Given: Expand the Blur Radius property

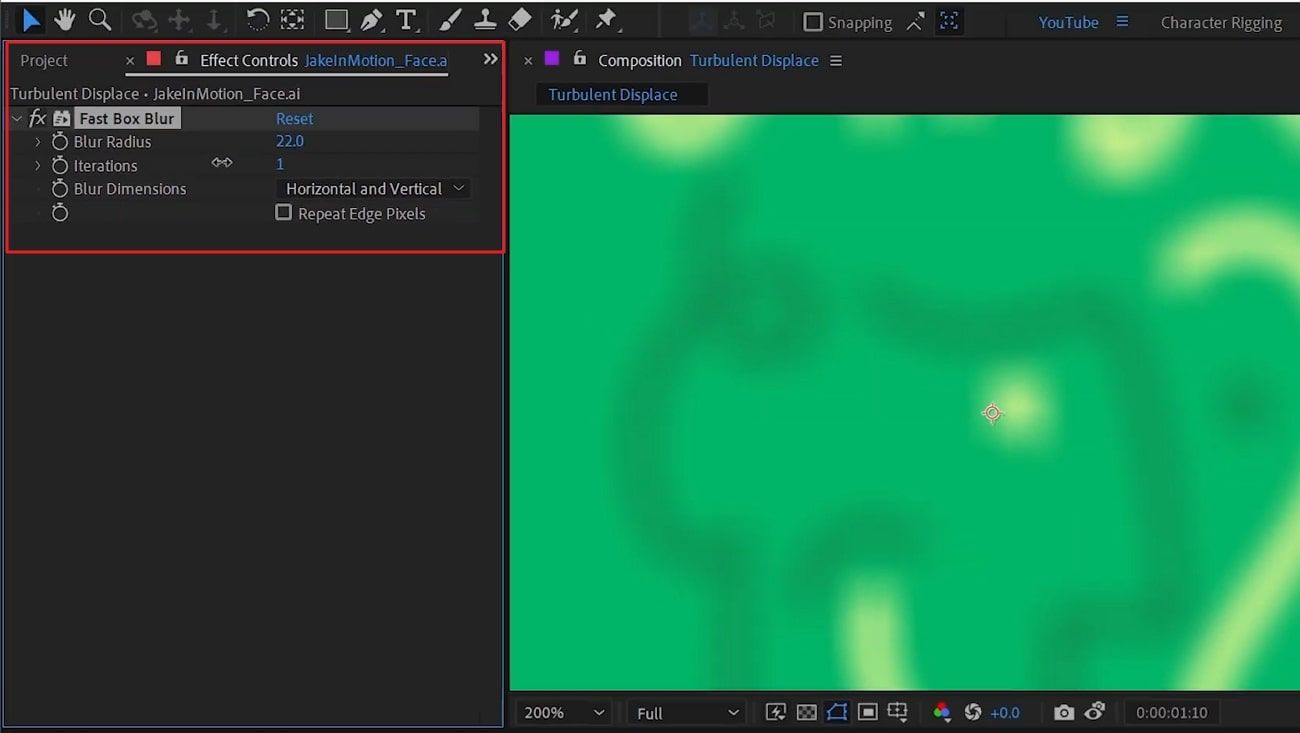Looking at the screenshot, I should 38,142.
